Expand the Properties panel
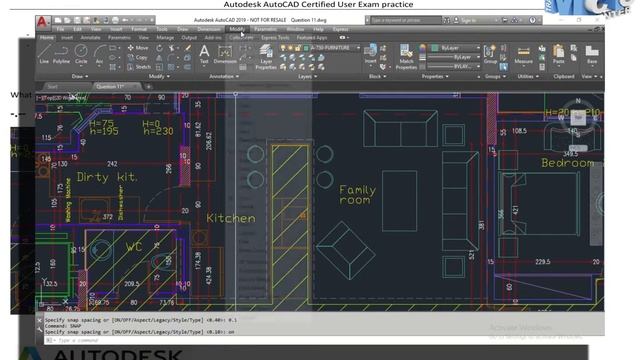Screen dimensions: 640x360 (435, 76)
